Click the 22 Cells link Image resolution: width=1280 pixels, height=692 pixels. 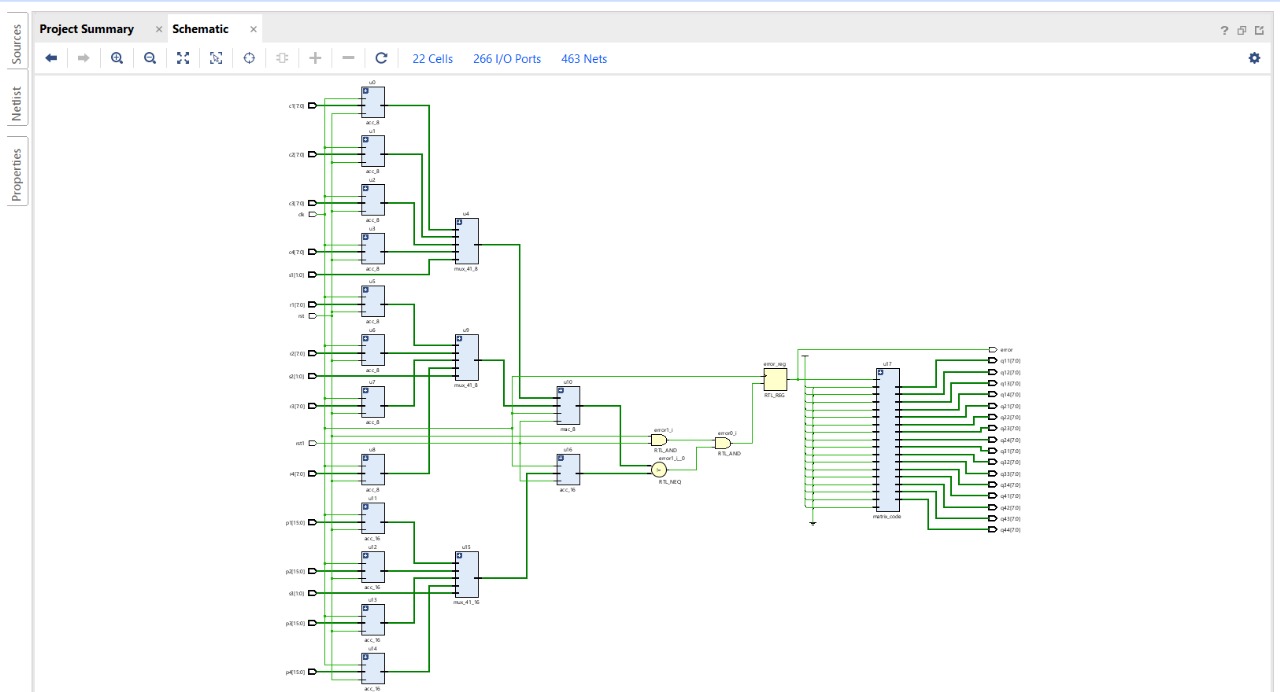pyautogui.click(x=431, y=59)
